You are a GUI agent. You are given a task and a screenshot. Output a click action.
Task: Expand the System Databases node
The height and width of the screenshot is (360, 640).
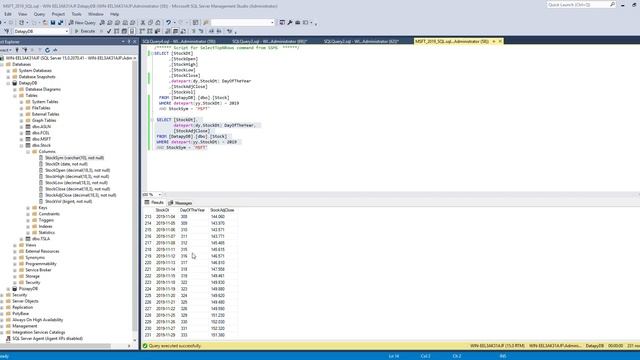[x=8, y=71]
